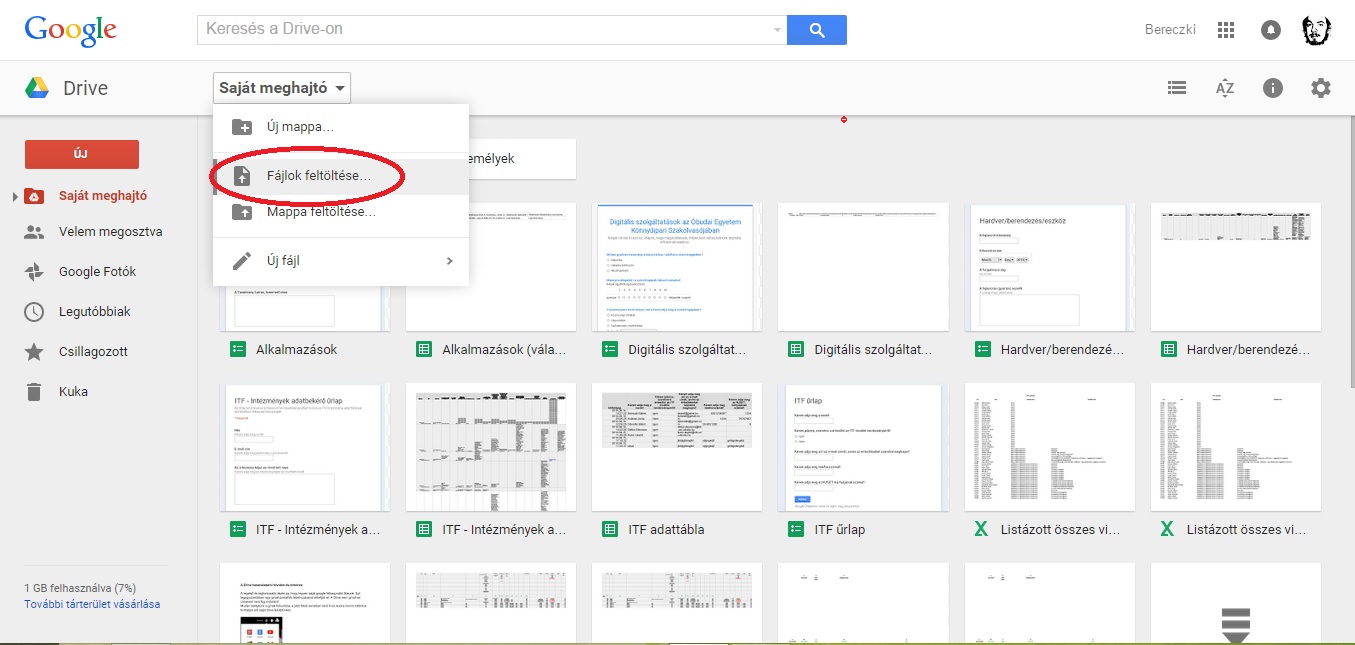Select Fájlok feltöltése menu item
This screenshot has height=645, width=1355.
pyautogui.click(x=318, y=176)
